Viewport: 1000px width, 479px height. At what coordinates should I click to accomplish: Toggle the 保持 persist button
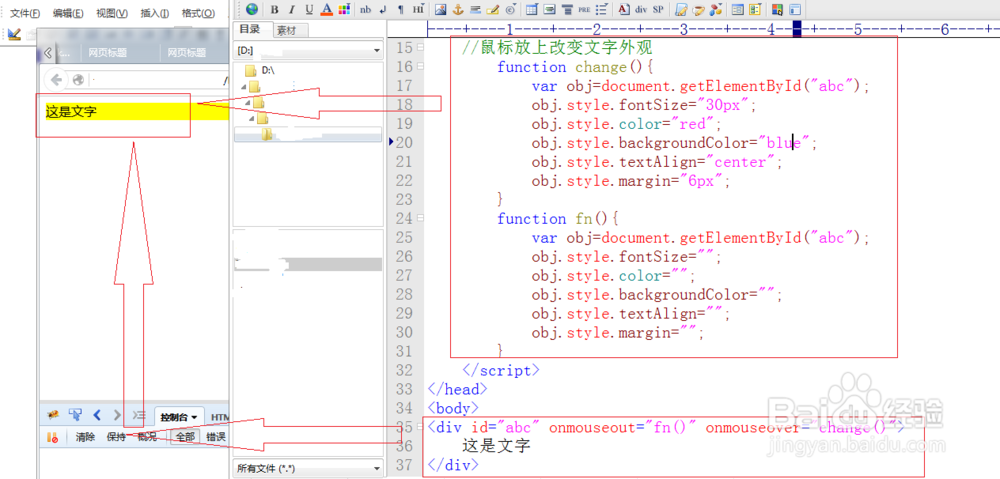pos(117,438)
